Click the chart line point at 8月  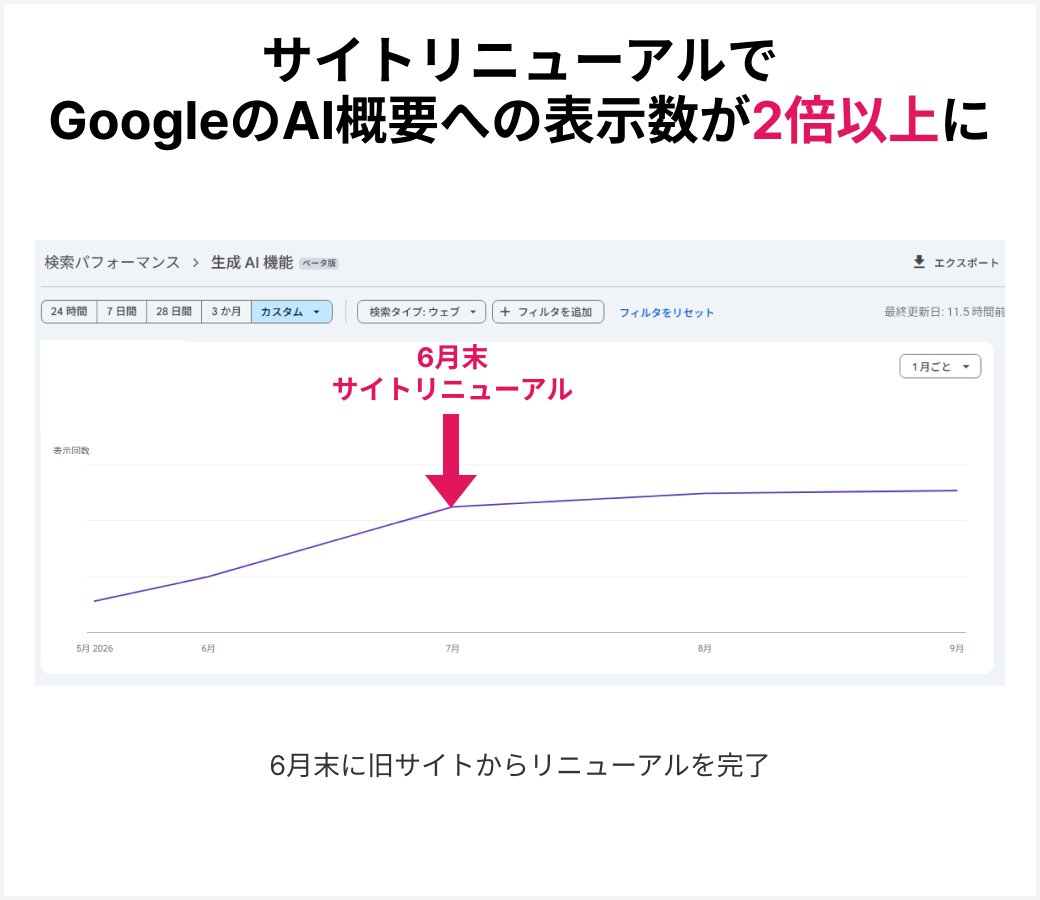(x=704, y=493)
